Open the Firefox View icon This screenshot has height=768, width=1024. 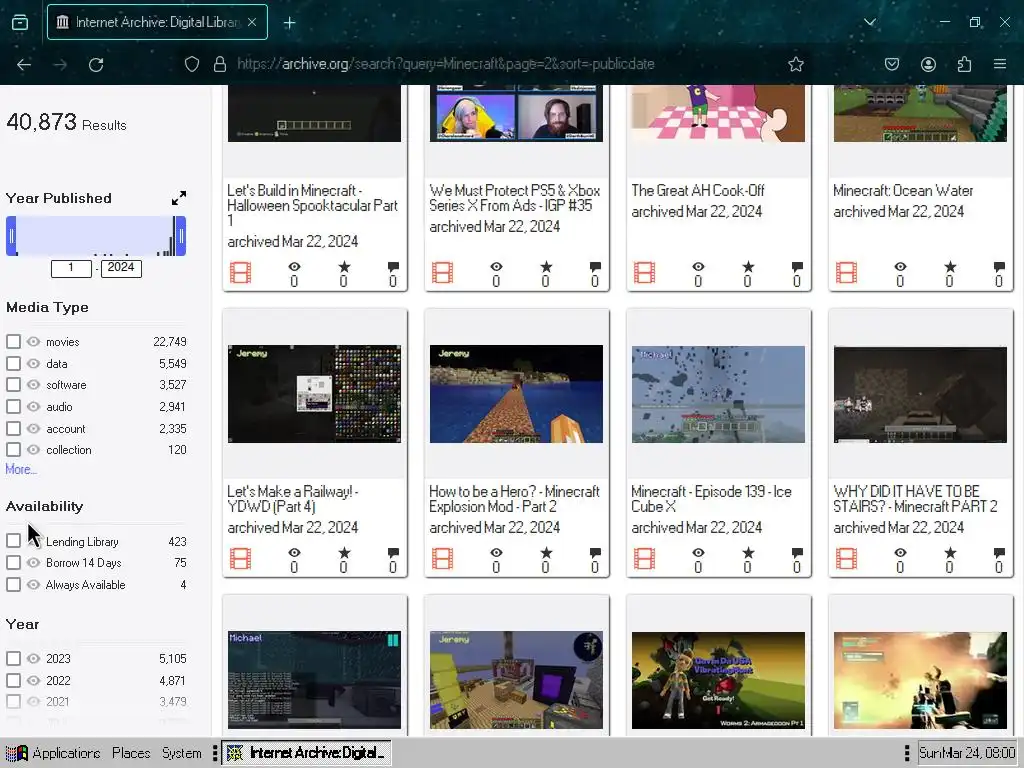20,22
